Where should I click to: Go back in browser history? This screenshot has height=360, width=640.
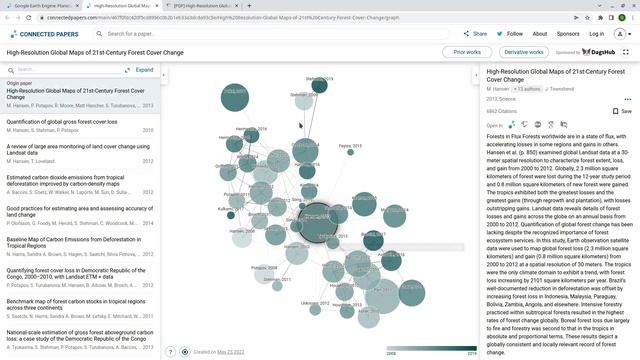pyautogui.click(x=7, y=18)
